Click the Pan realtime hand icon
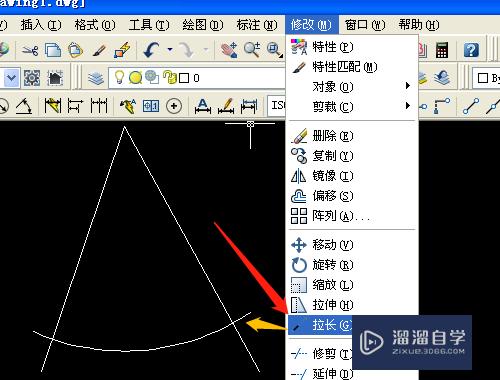Image resolution: width=500 pixels, height=380 pixels. coord(229,50)
